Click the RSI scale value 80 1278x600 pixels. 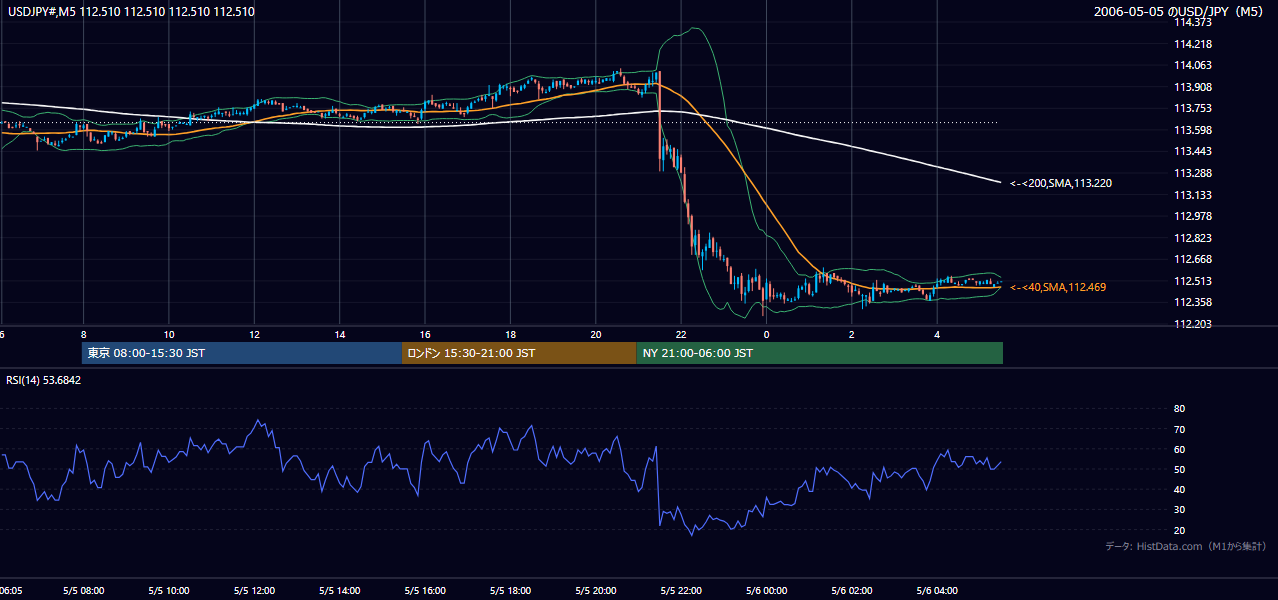click(x=1179, y=409)
